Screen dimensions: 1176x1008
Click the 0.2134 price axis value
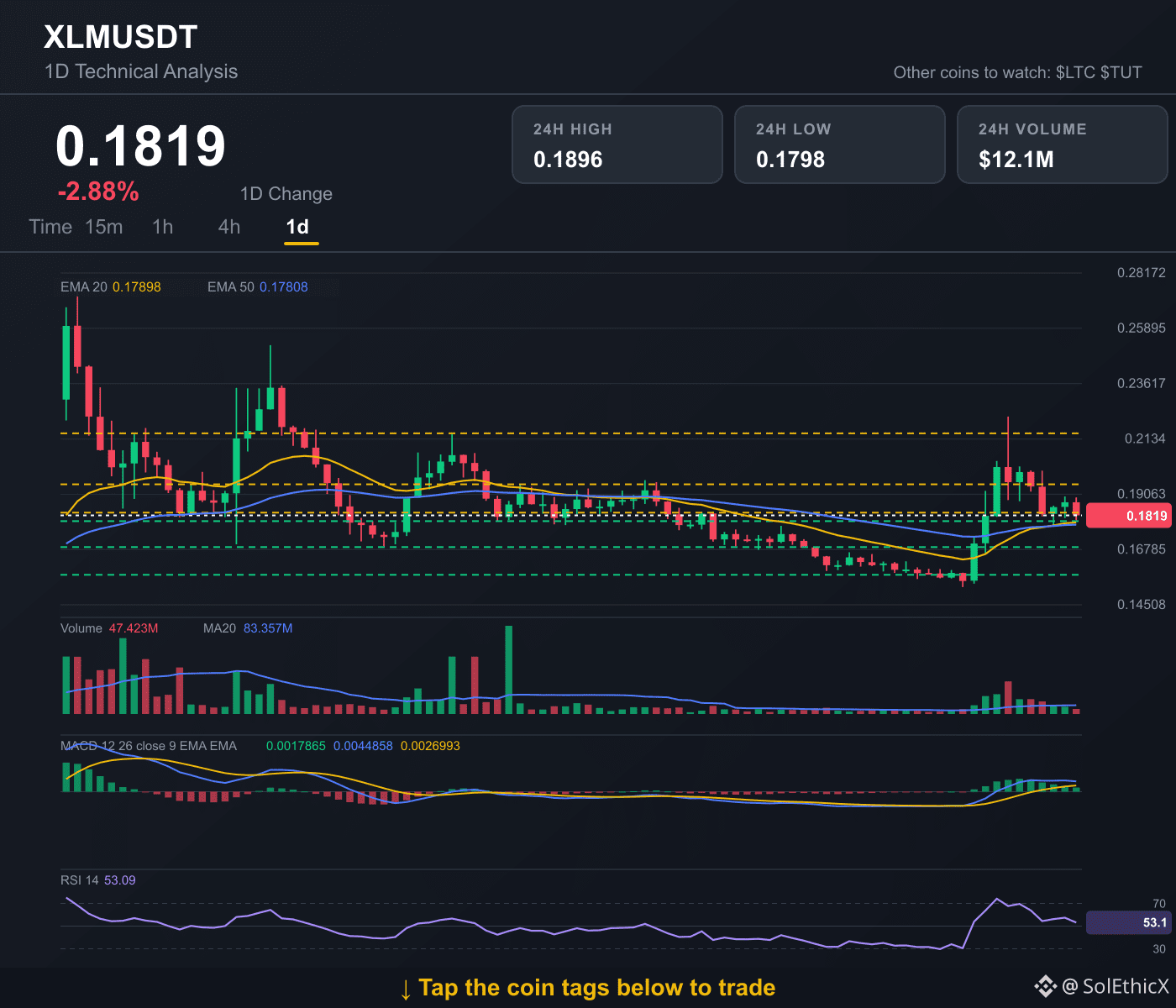pos(1146,438)
